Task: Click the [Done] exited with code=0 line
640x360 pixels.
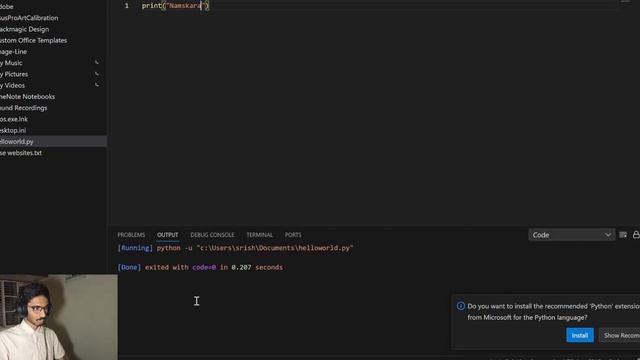Action: pos(200,267)
